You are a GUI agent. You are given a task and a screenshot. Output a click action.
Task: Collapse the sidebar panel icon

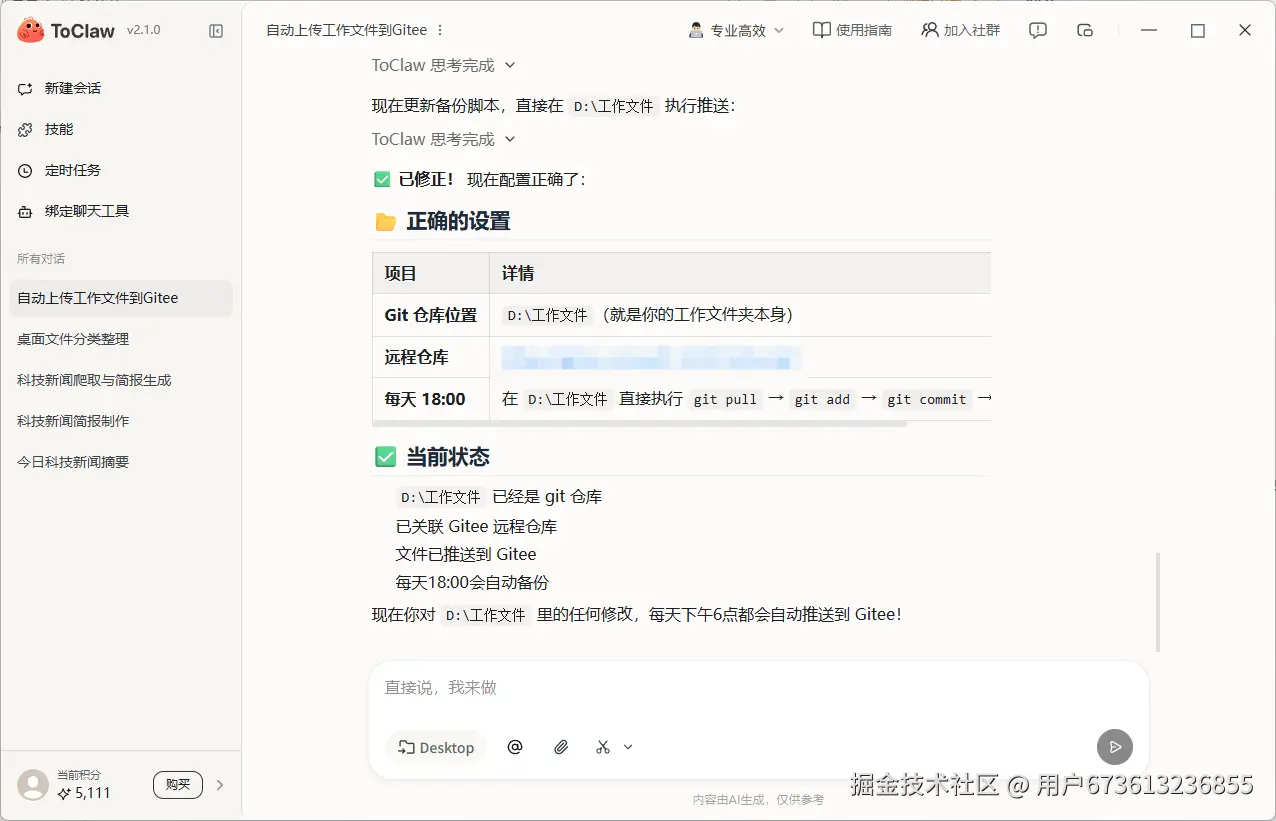(x=216, y=31)
